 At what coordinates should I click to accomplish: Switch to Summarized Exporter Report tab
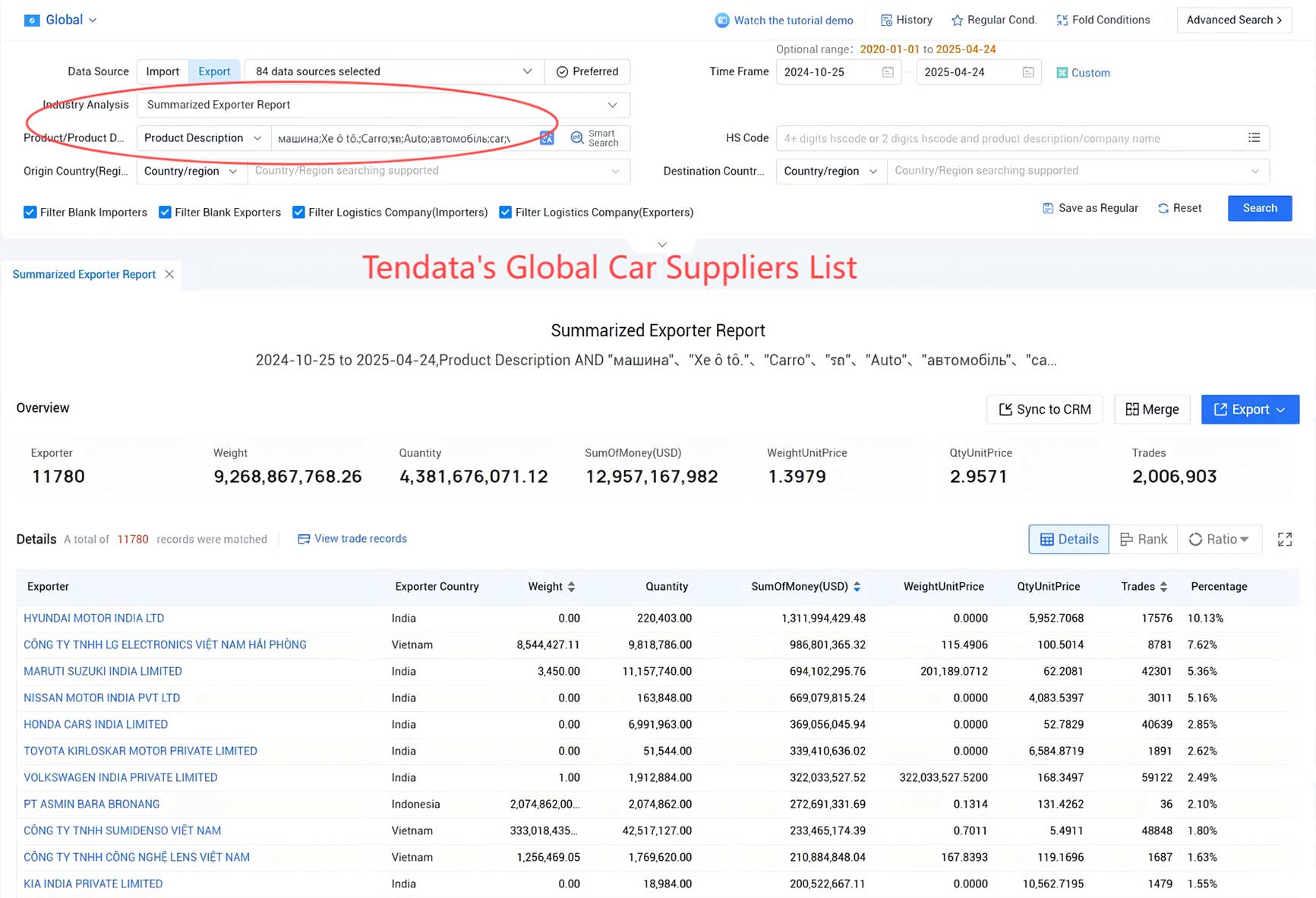click(x=84, y=274)
